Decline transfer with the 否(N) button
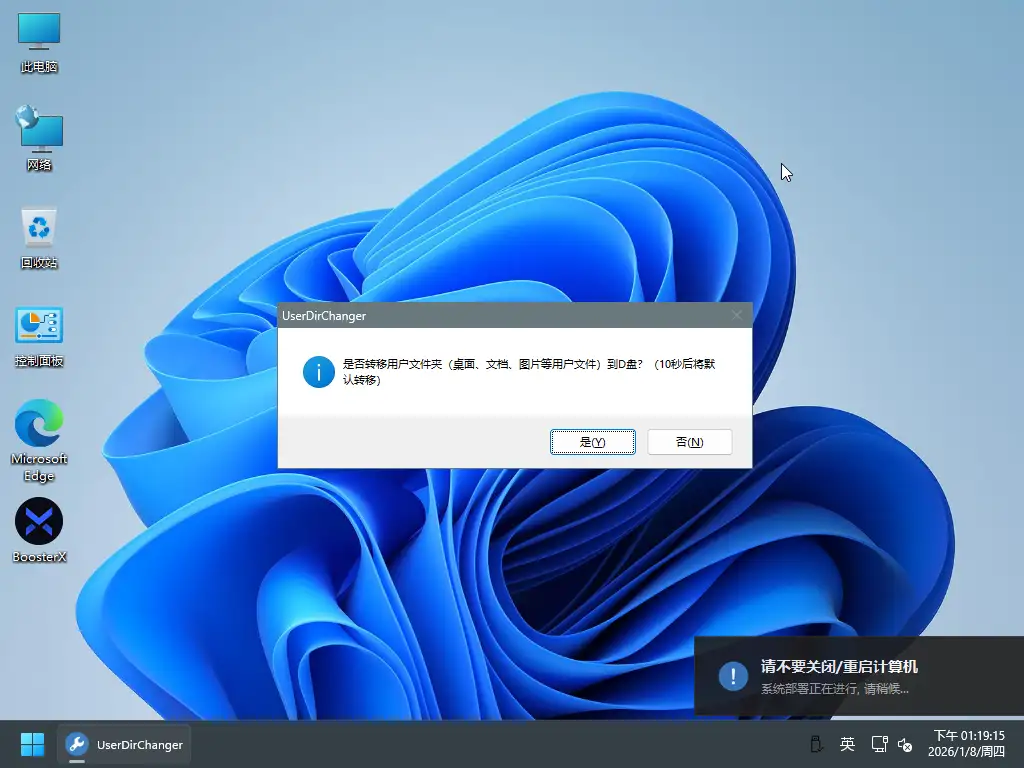1024x768 pixels. 689,442
